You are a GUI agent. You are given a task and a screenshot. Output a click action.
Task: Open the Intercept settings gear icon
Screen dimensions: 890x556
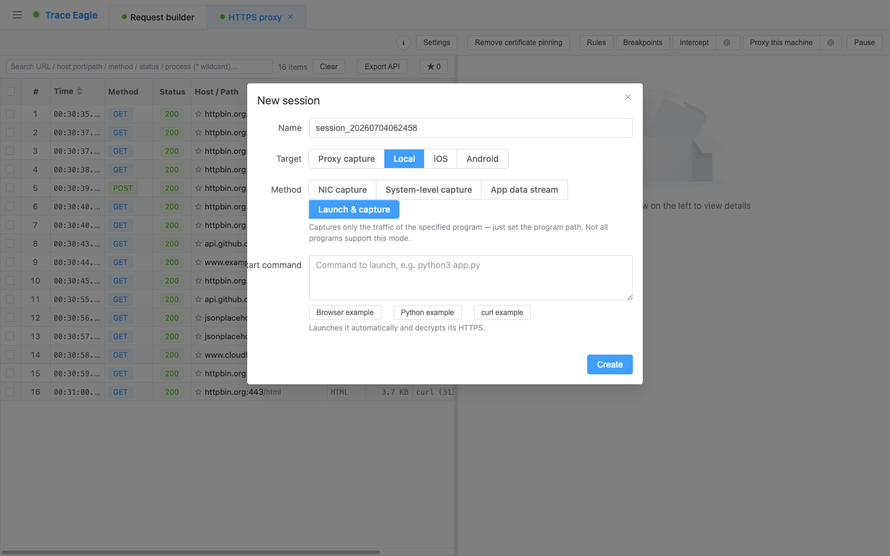click(x=727, y=43)
